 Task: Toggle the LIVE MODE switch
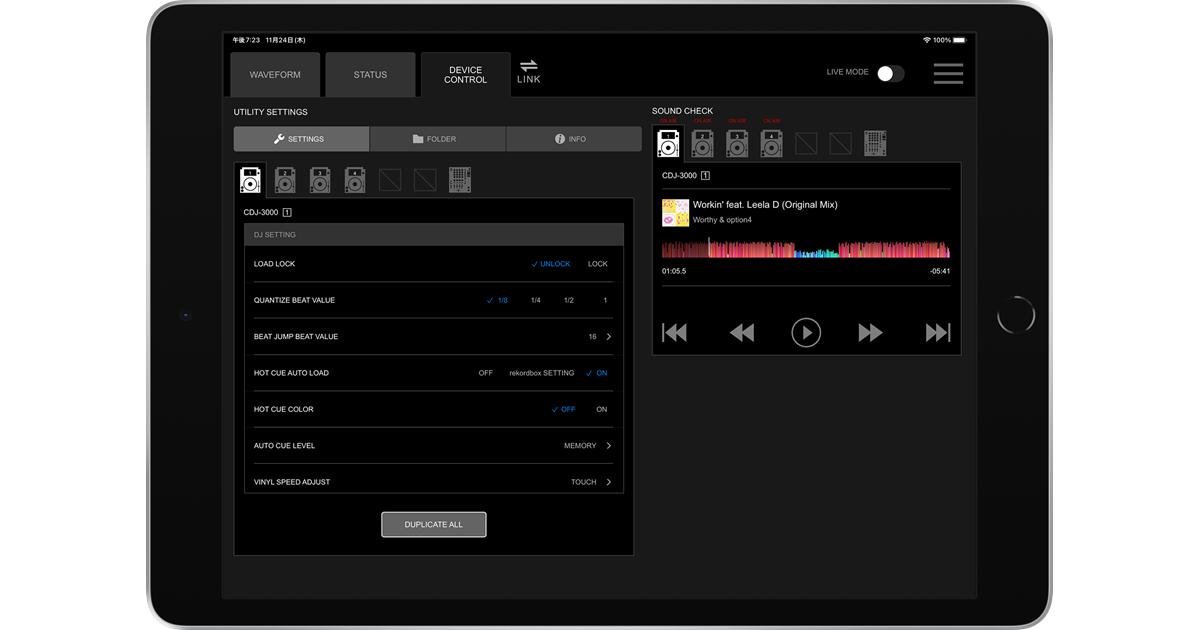(890, 73)
